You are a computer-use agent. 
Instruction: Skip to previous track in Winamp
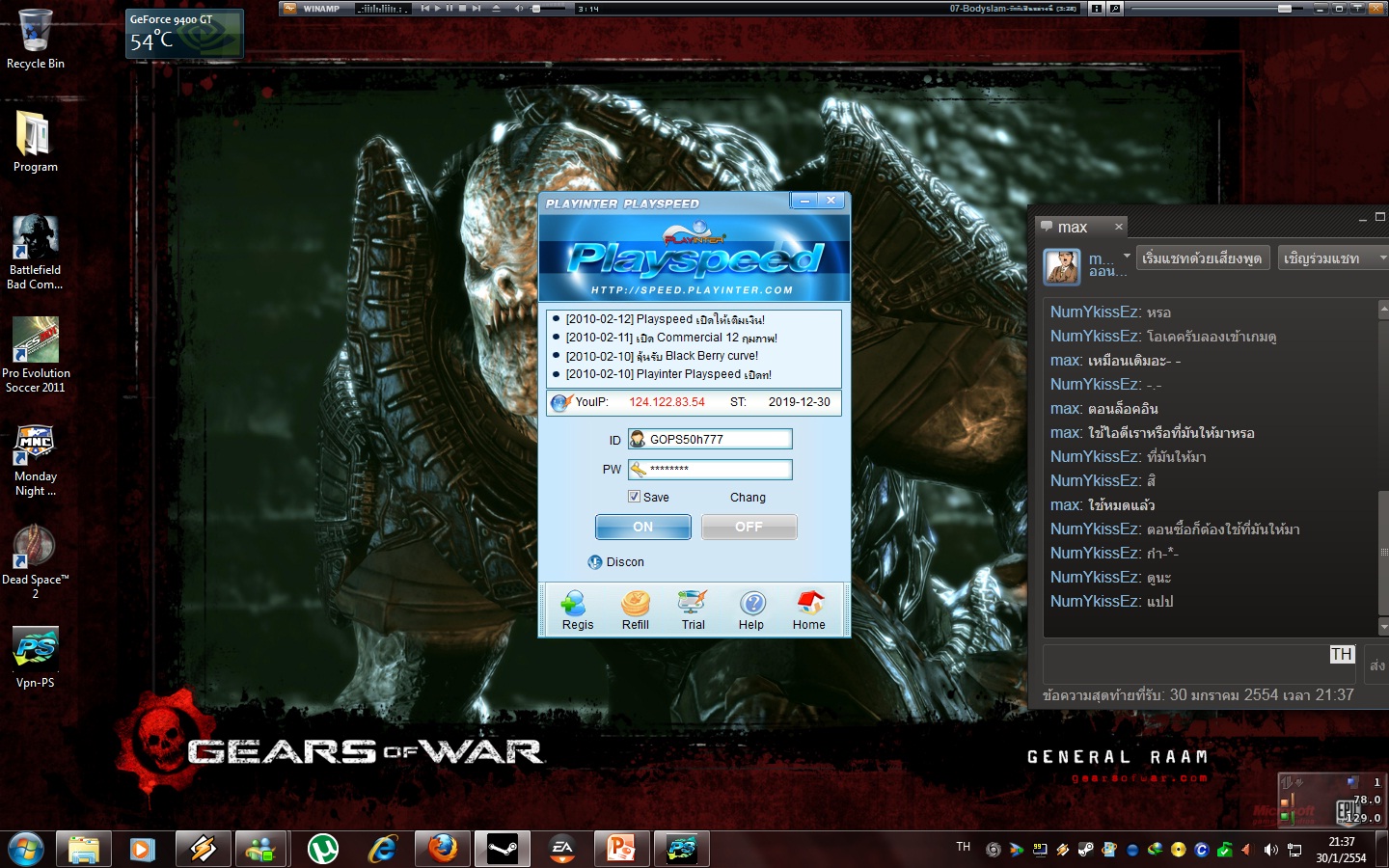point(424,9)
